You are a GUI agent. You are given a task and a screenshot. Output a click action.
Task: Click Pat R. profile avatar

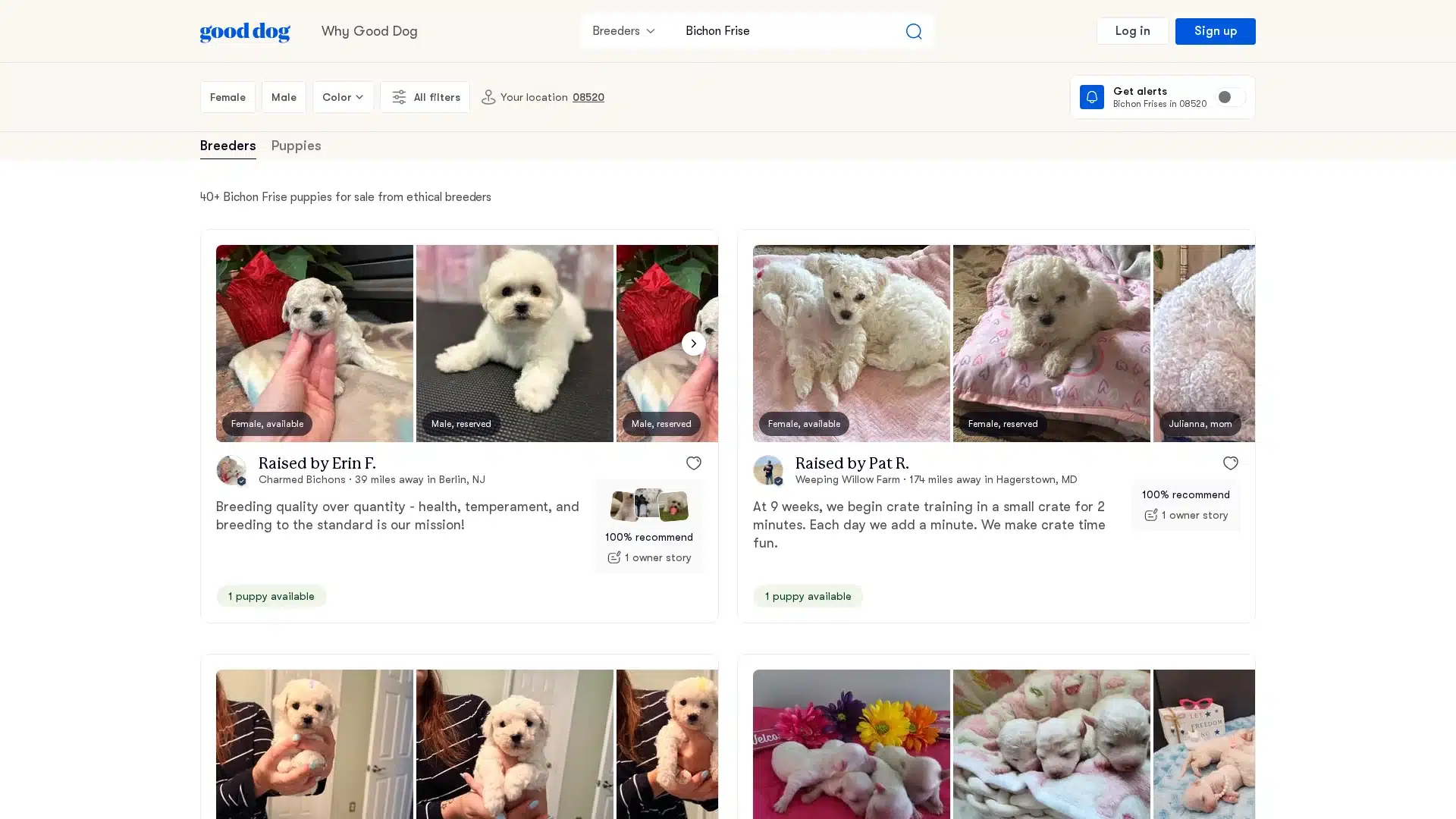(x=768, y=470)
